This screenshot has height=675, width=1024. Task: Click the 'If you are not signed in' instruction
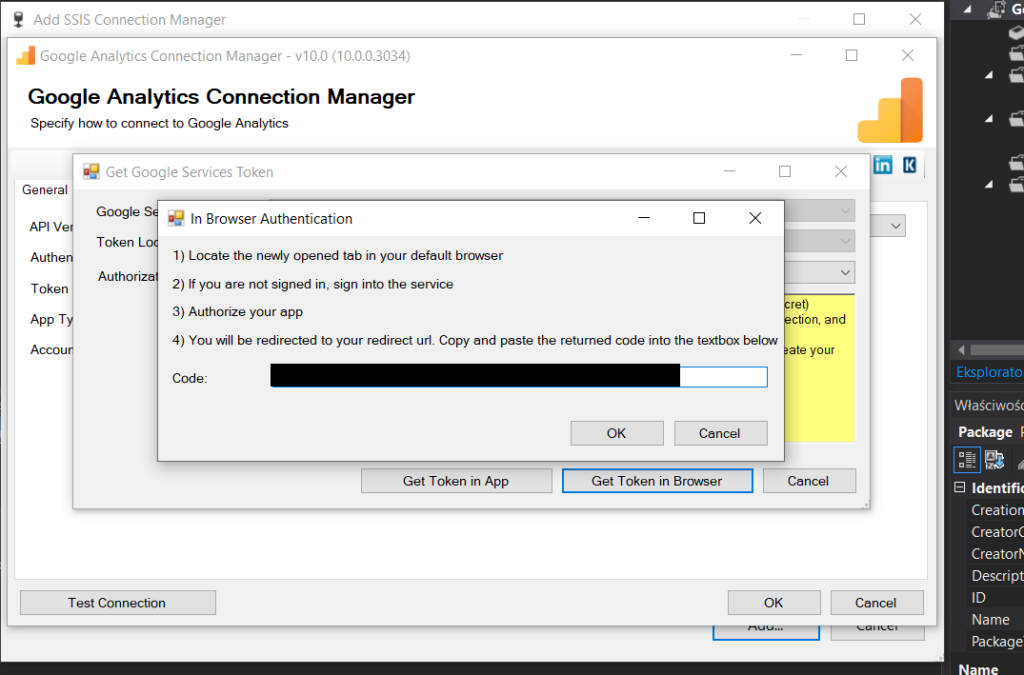(313, 285)
